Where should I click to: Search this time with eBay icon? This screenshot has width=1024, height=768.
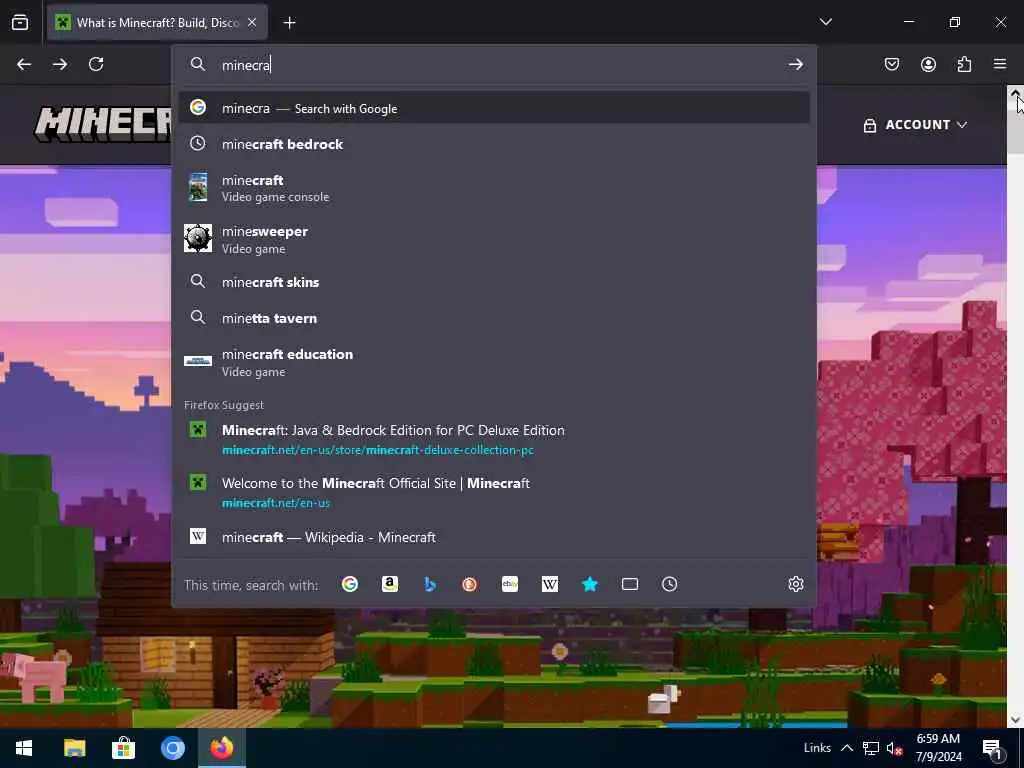click(x=510, y=584)
